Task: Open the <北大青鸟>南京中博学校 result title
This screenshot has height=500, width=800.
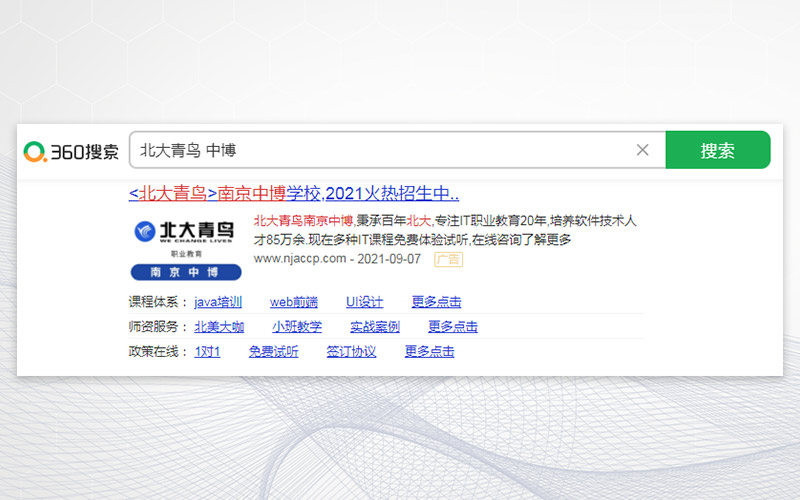Action: click(x=294, y=194)
